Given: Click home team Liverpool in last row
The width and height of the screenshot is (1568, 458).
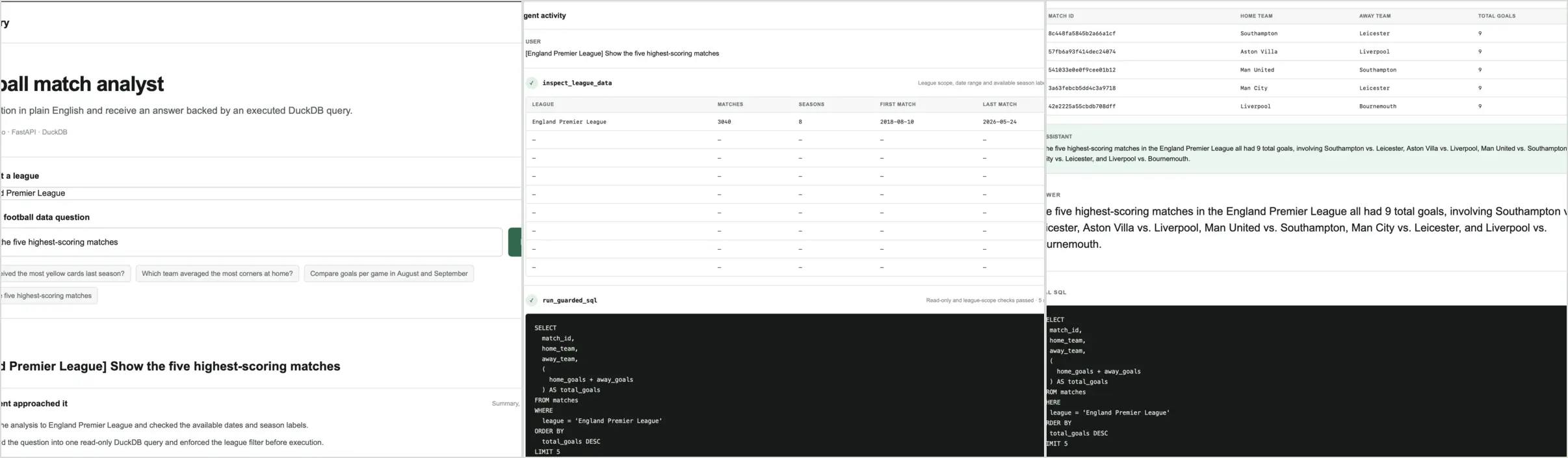Looking at the screenshot, I should pos(1255,106).
